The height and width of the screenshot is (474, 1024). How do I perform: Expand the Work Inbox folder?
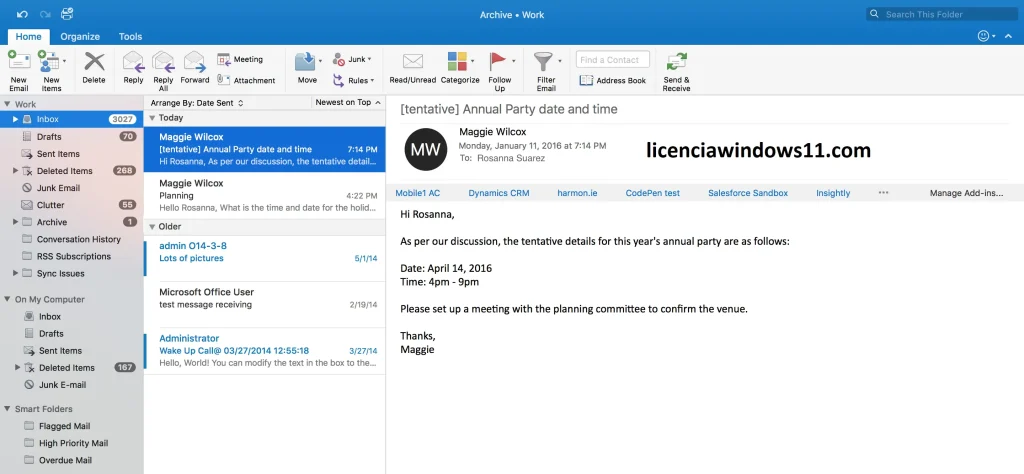[x=15, y=119]
